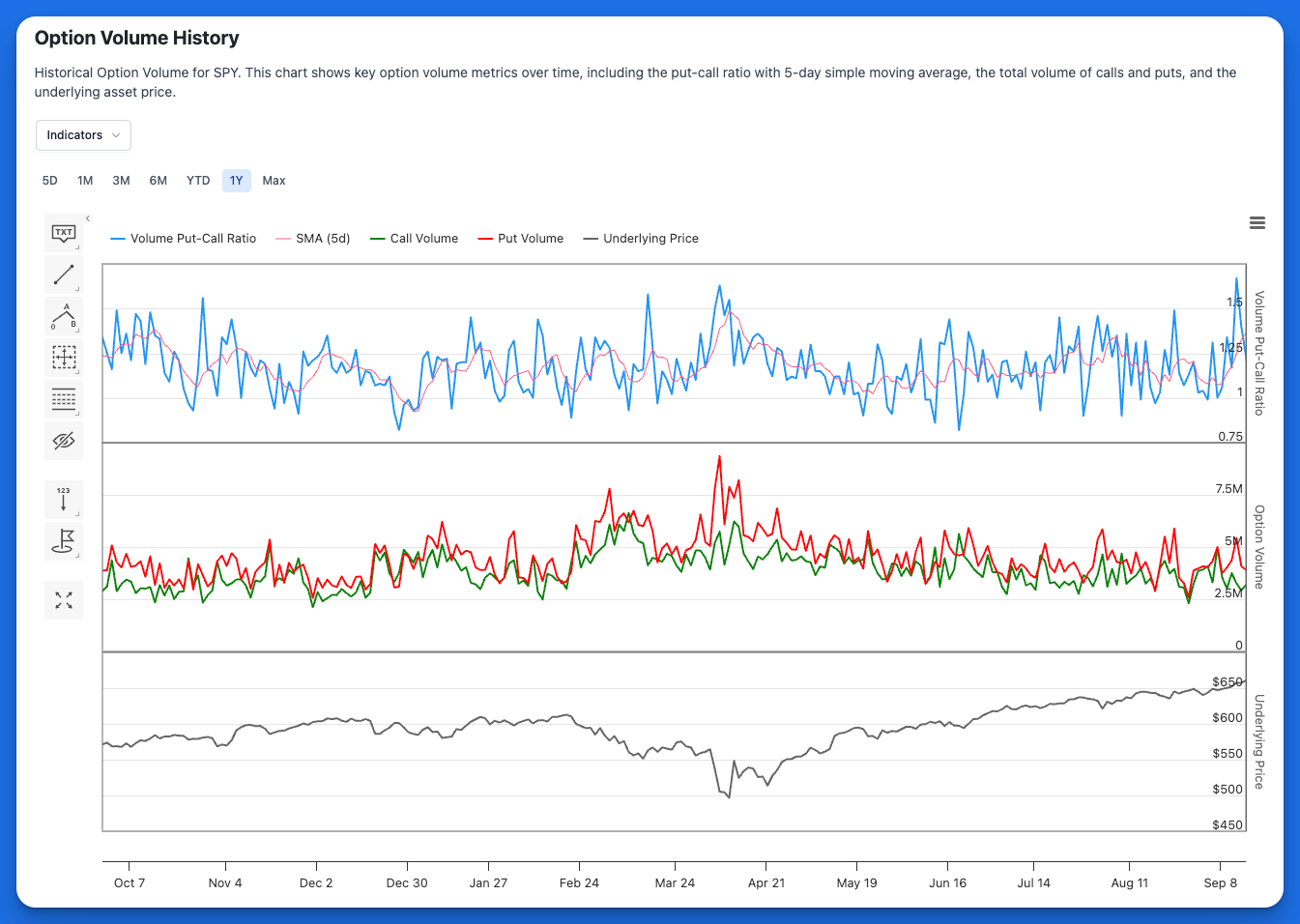Click the green Call Volume legend swatch
The image size is (1300, 924).
(x=378, y=239)
